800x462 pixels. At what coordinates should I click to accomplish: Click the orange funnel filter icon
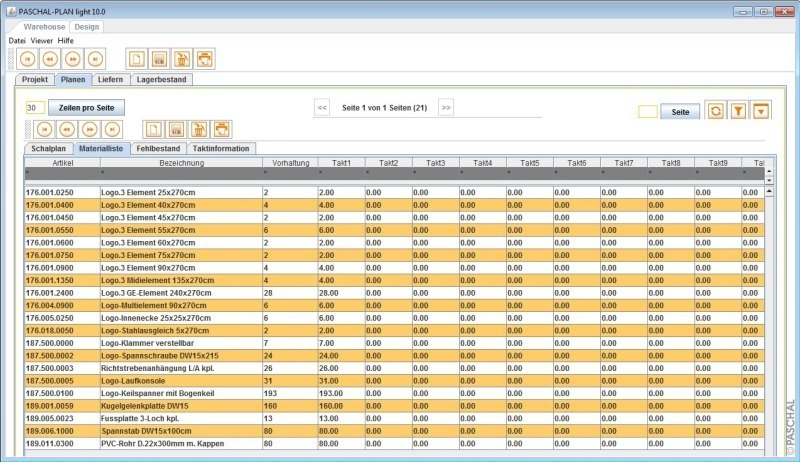pos(738,111)
